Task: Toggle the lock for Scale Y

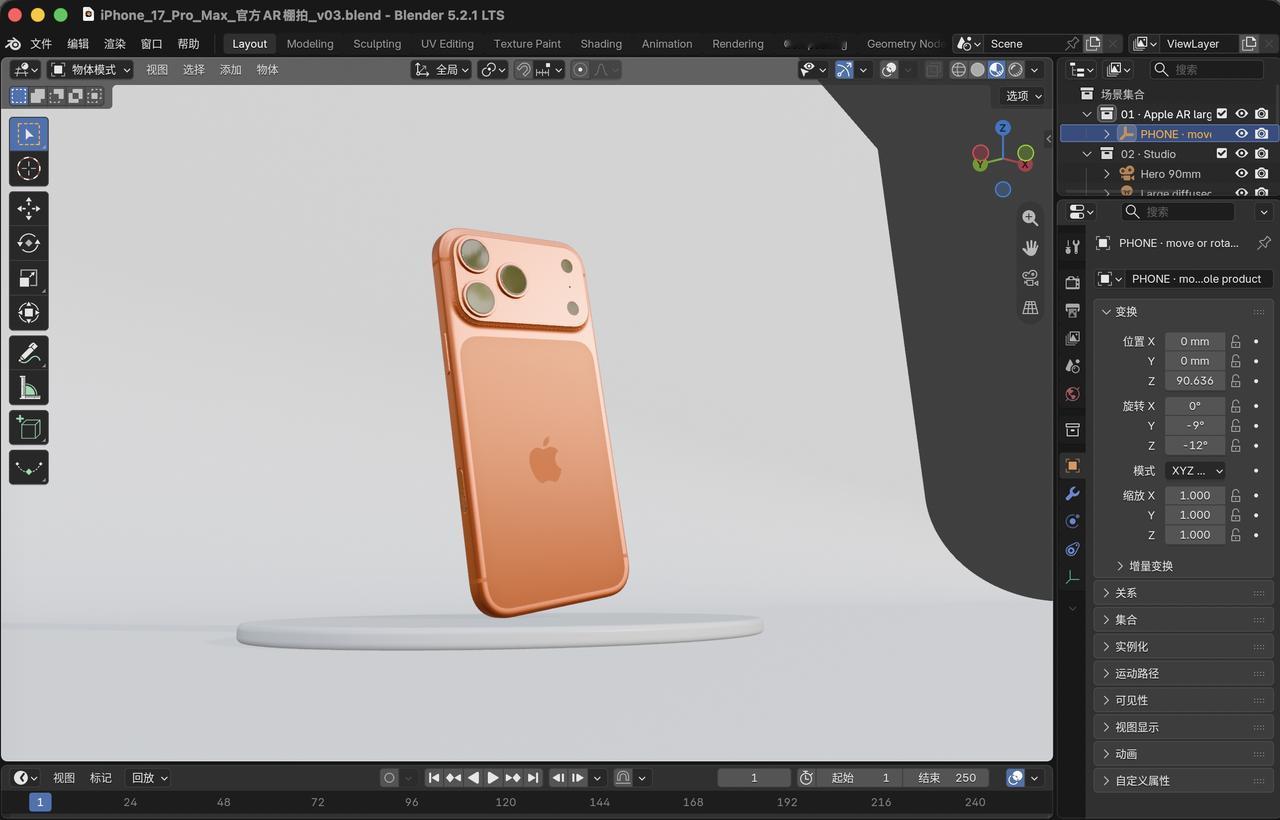Action: click(1236, 515)
